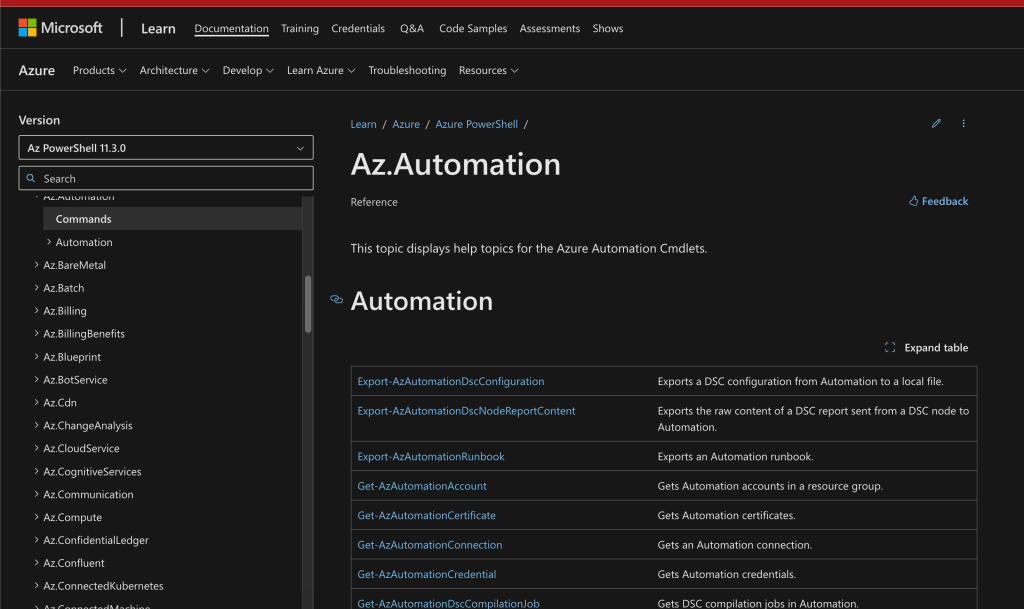Click the Azure brand link

click(37, 70)
